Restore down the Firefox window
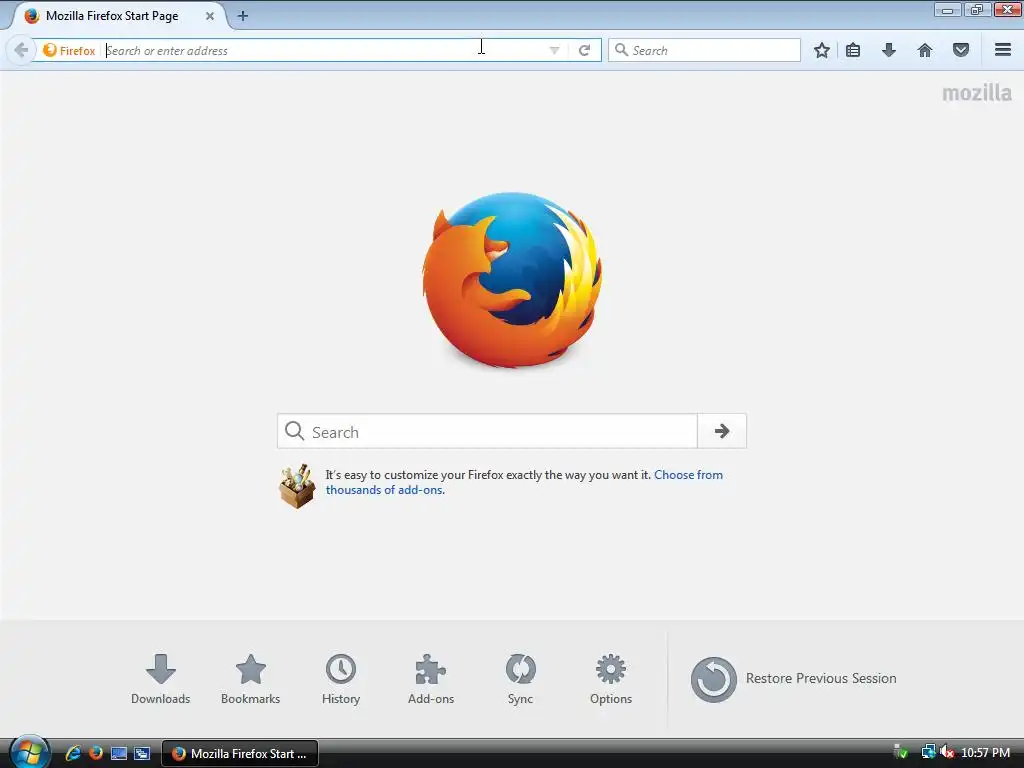This screenshot has width=1024, height=768. [x=976, y=10]
